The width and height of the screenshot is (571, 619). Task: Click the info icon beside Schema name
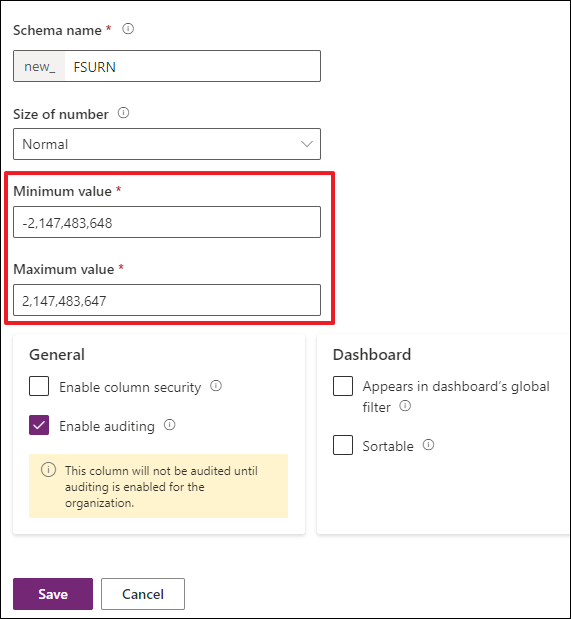128,29
